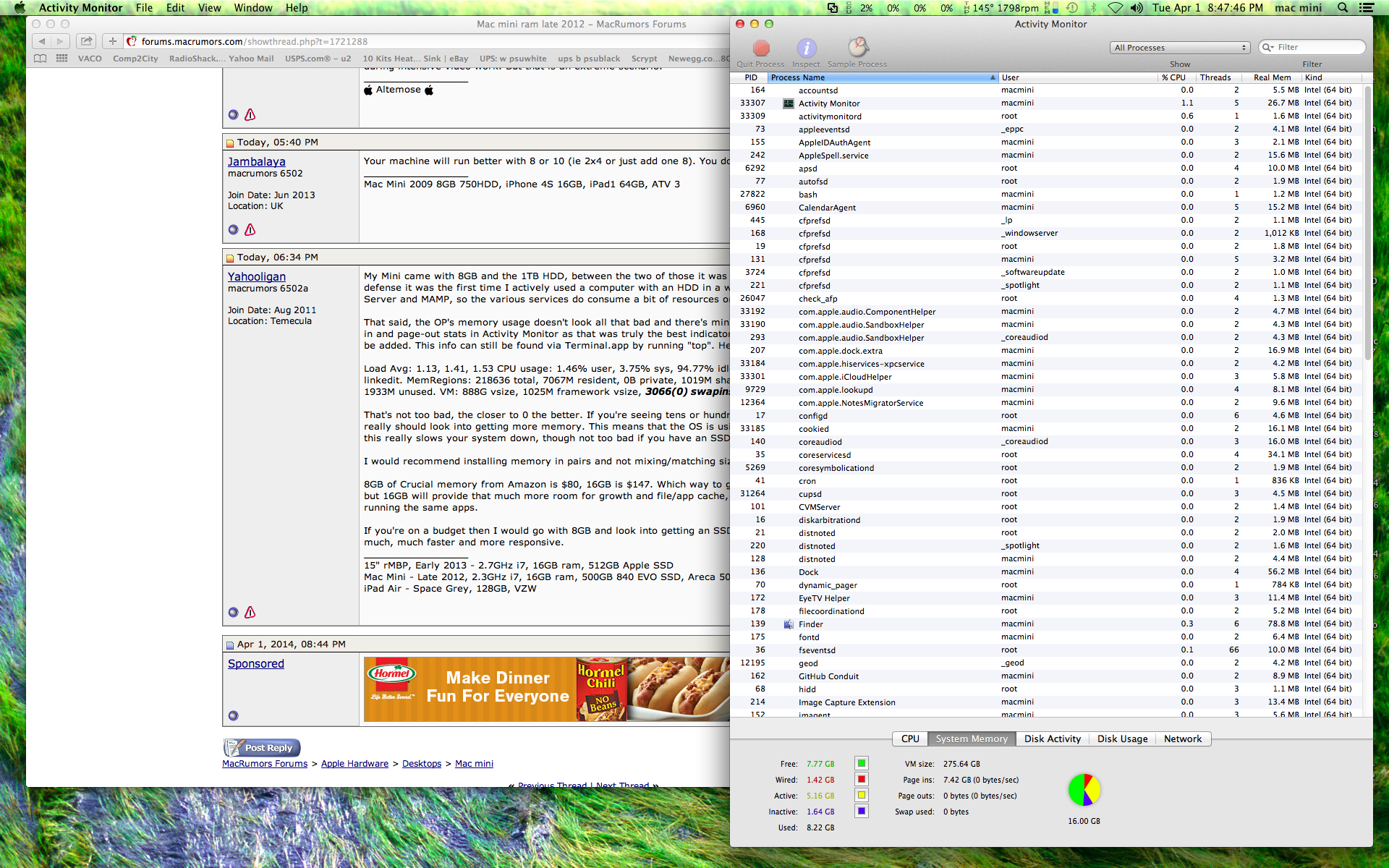Click the Finder icon in the process list
This screenshot has width=1389, height=868.
[789, 624]
